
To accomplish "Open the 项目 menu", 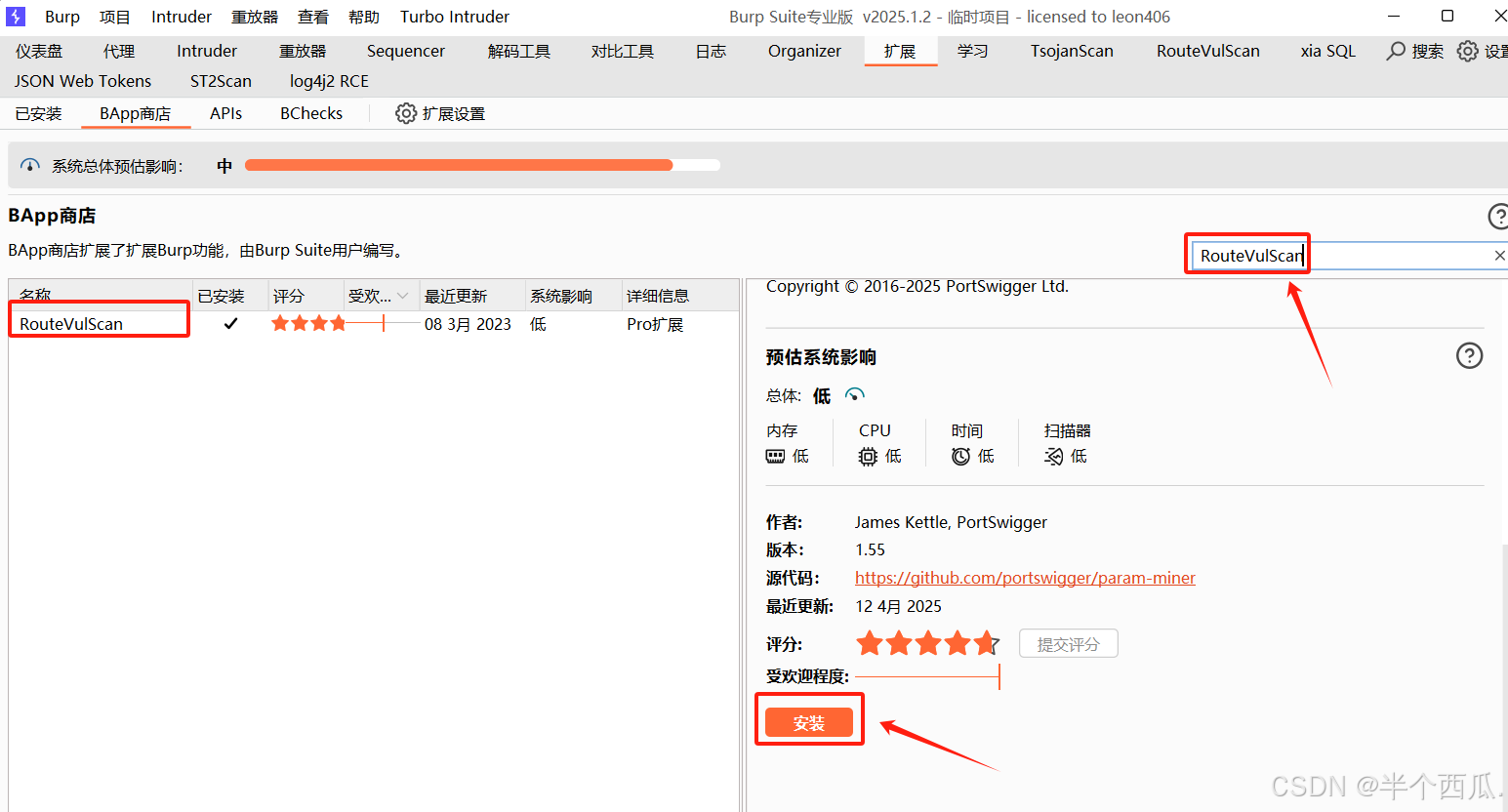I will (x=115, y=17).
